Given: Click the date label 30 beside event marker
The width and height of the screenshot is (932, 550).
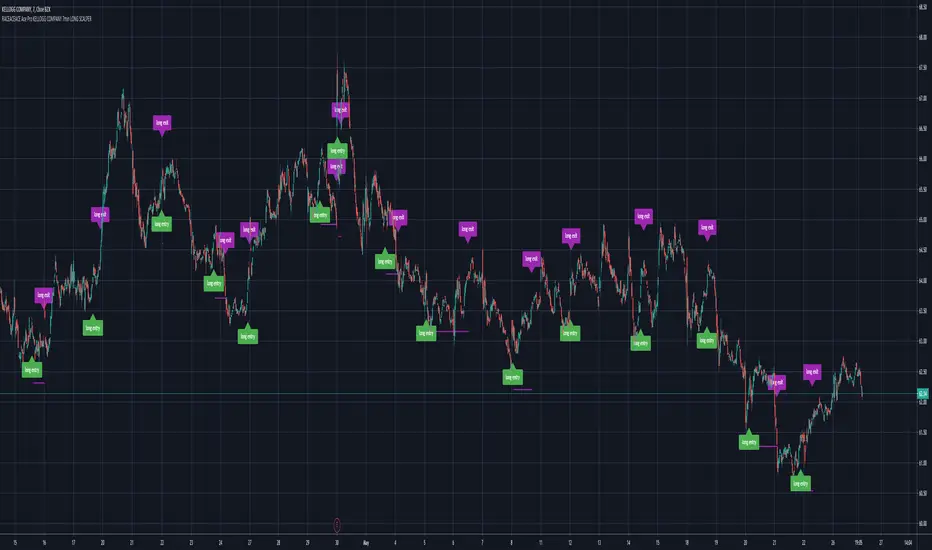Looking at the screenshot, I should tap(336, 542).
